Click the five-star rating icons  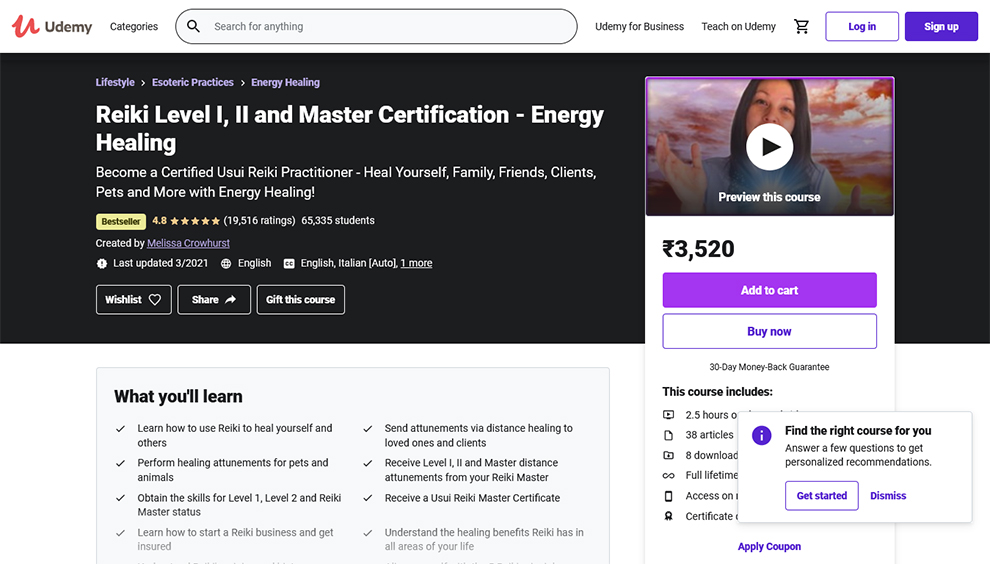click(195, 221)
